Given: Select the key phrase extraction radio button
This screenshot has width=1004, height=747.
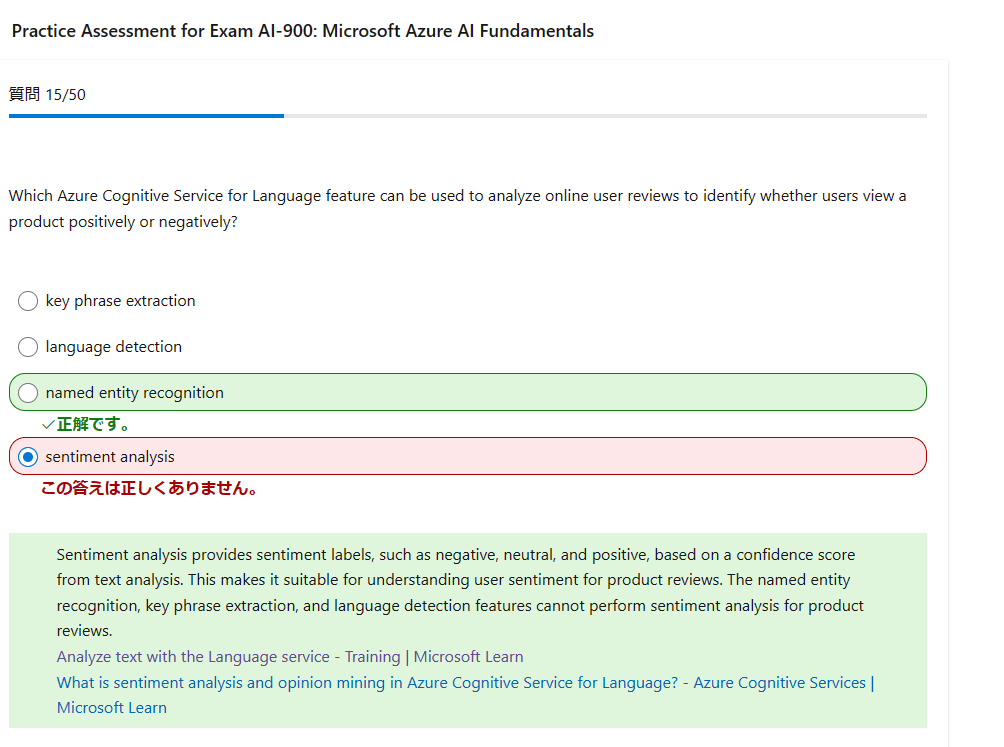Looking at the screenshot, I should point(28,301).
